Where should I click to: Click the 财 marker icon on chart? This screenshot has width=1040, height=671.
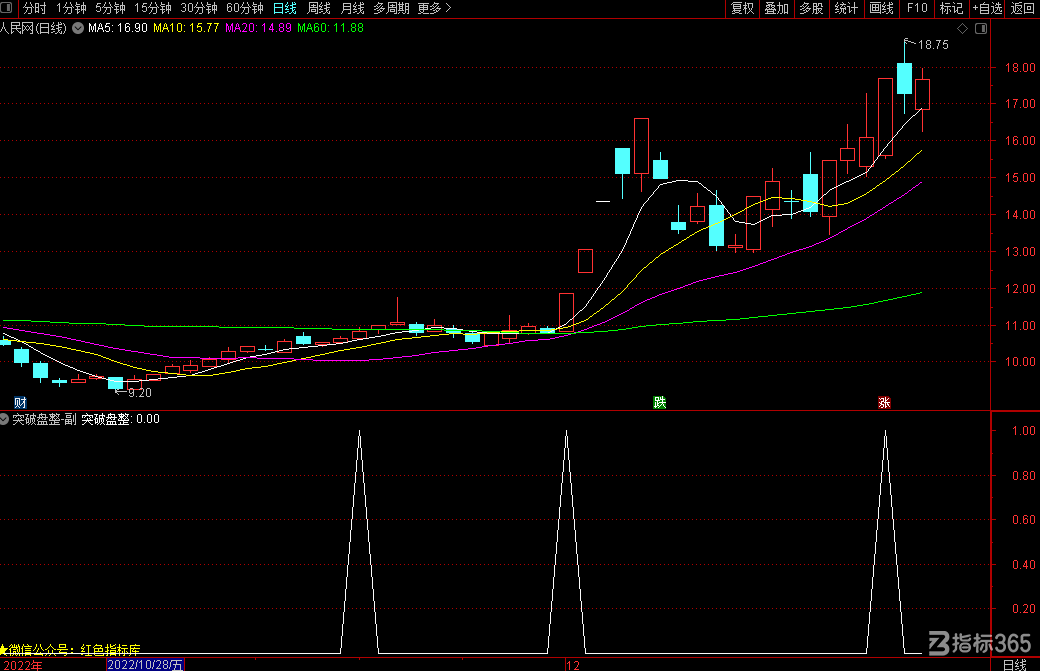[x=21, y=402]
